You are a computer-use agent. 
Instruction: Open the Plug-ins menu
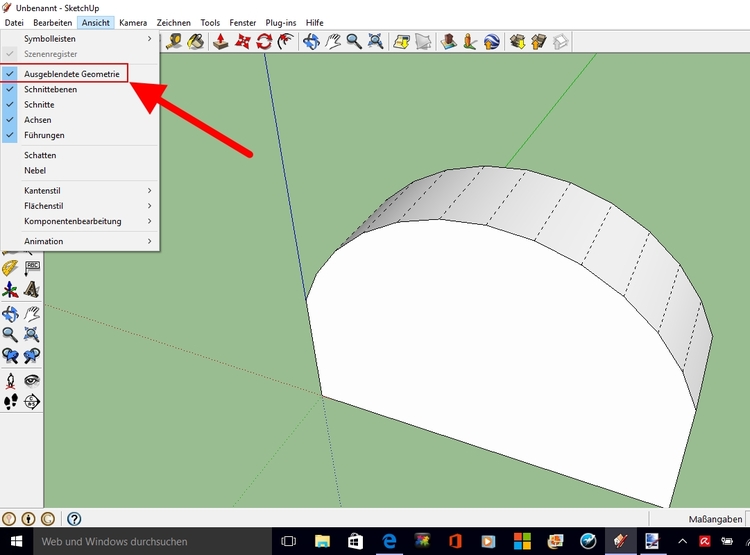(x=281, y=22)
